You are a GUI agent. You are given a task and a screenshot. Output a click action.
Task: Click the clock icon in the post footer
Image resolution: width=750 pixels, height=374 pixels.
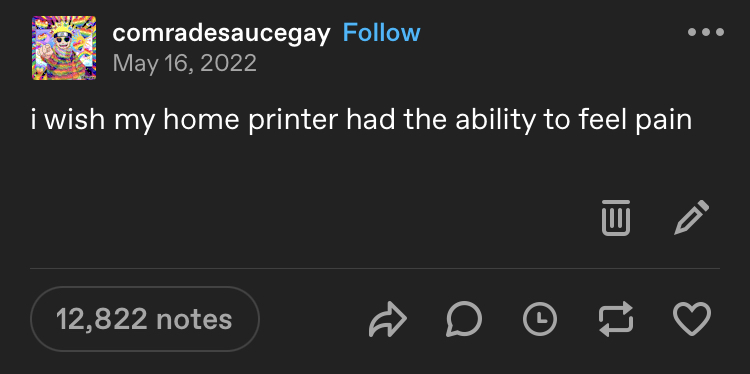click(540, 319)
